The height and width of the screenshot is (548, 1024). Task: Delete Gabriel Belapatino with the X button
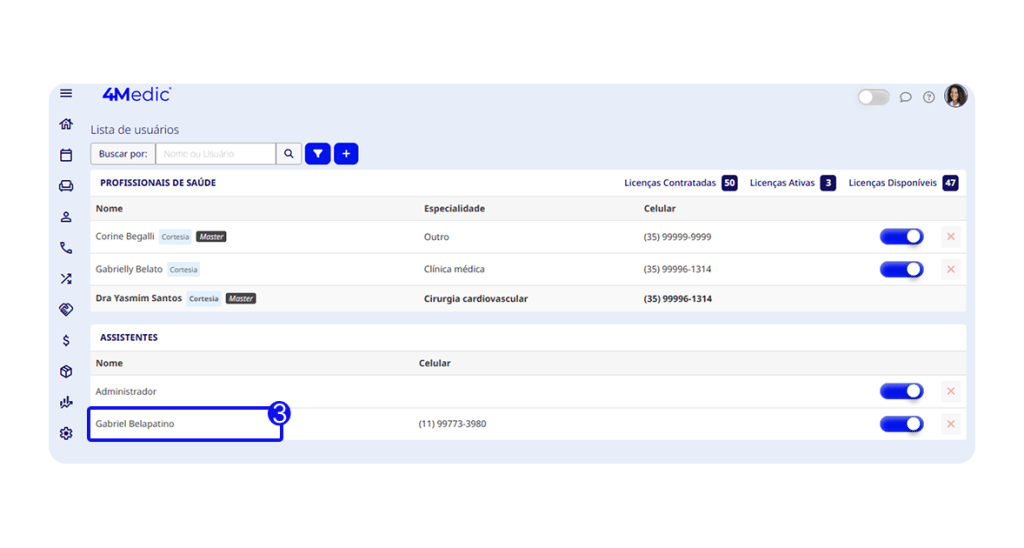pyautogui.click(x=951, y=424)
